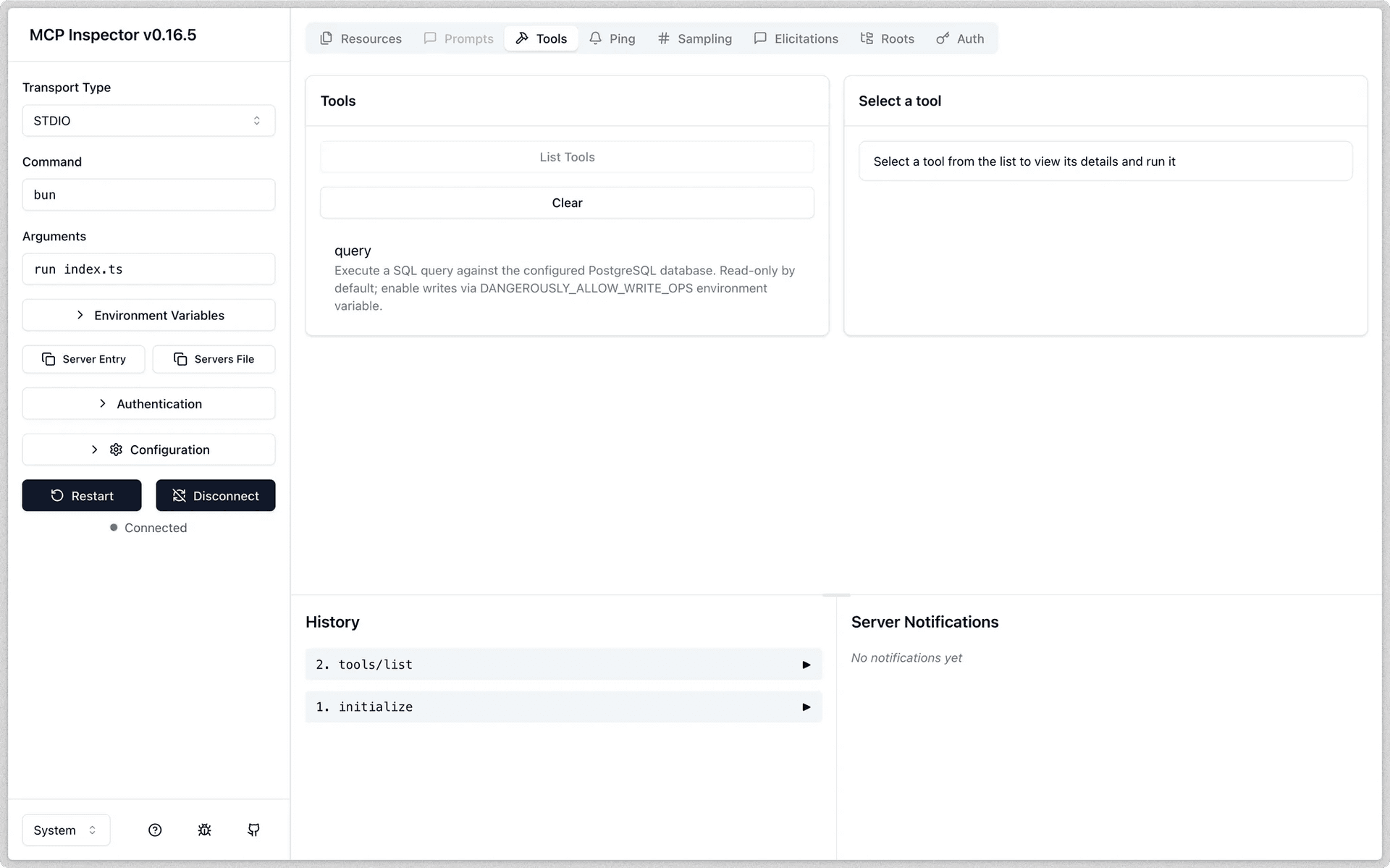Restart the server connection
The width and height of the screenshot is (1390, 868).
pos(82,495)
